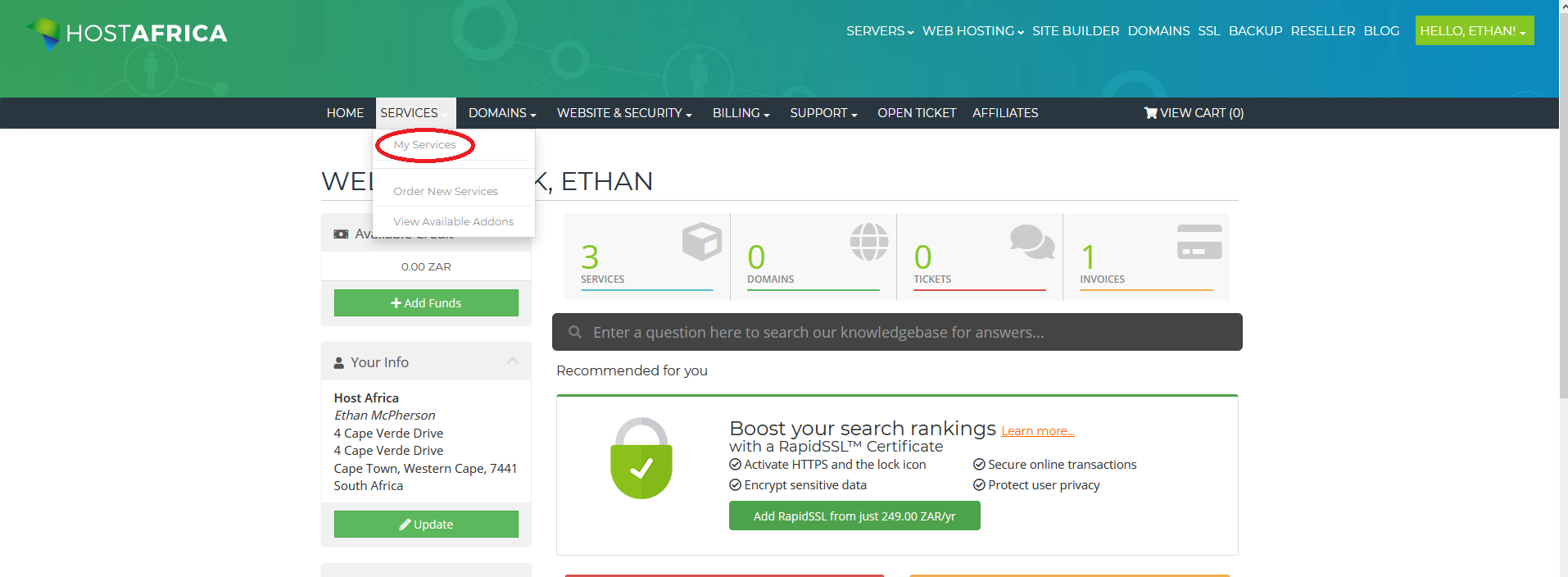Open the 0 TICKETS stat tile
The image size is (1568, 577).
(980, 257)
